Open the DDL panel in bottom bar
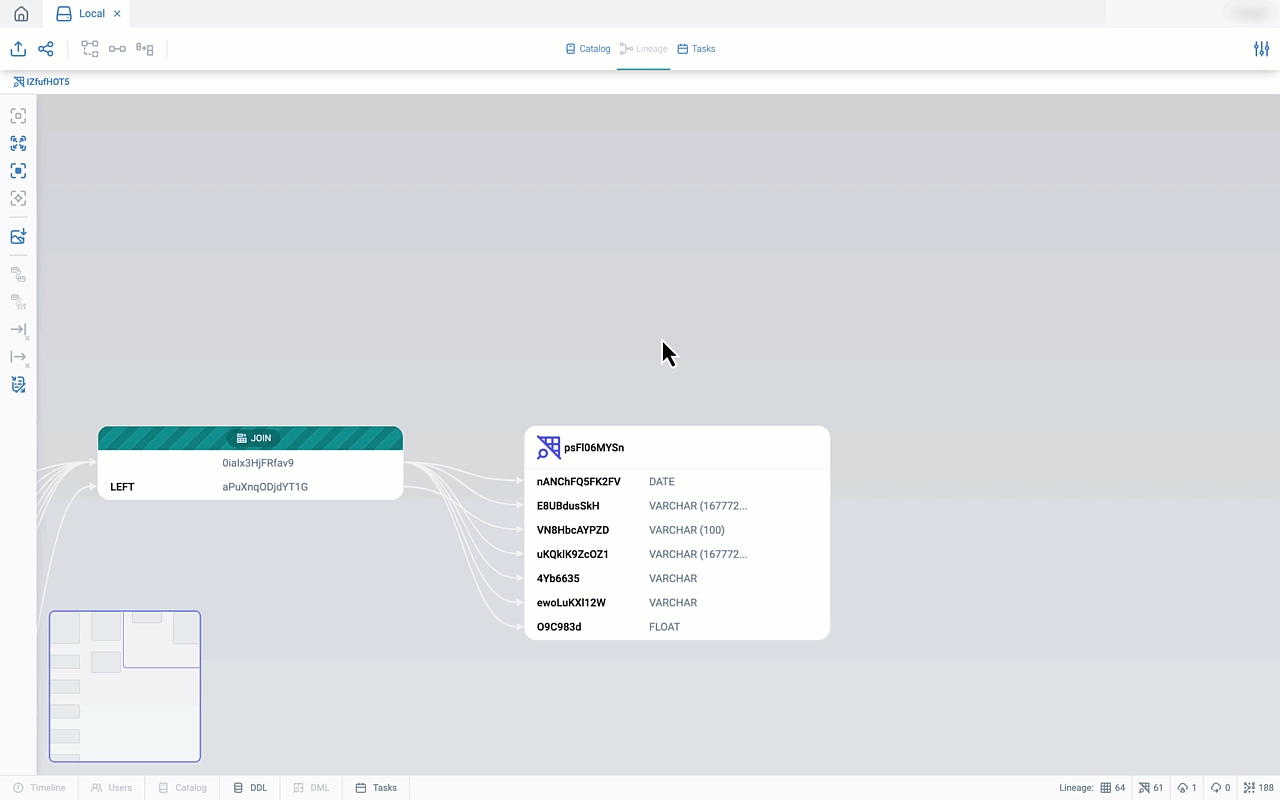The height and width of the screenshot is (800, 1280). pyautogui.click(x=250, y=788)
